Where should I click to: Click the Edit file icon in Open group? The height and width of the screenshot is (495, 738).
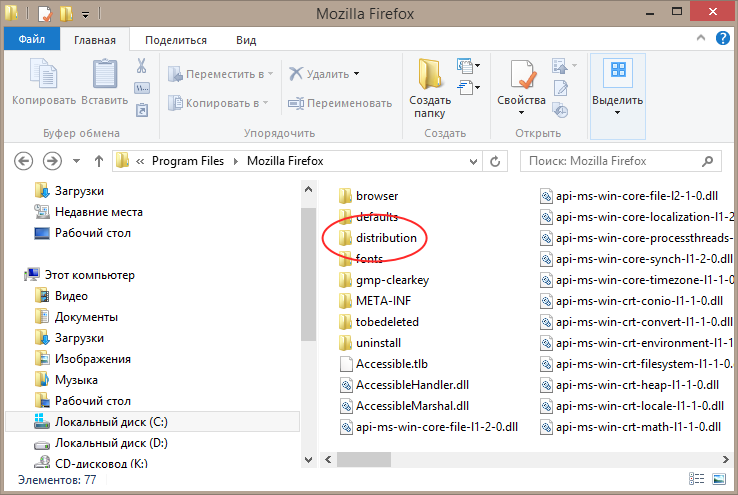coord(561,88)
